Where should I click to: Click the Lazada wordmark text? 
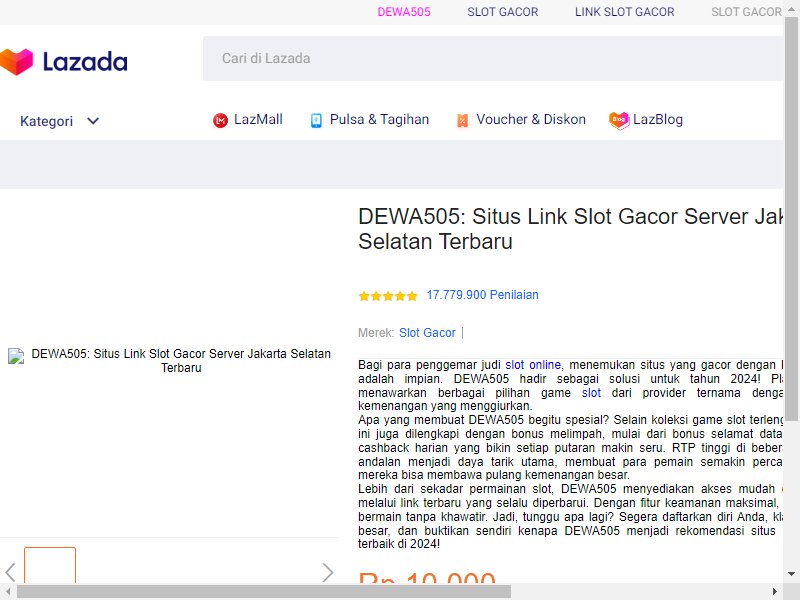(x=85, y=62)
